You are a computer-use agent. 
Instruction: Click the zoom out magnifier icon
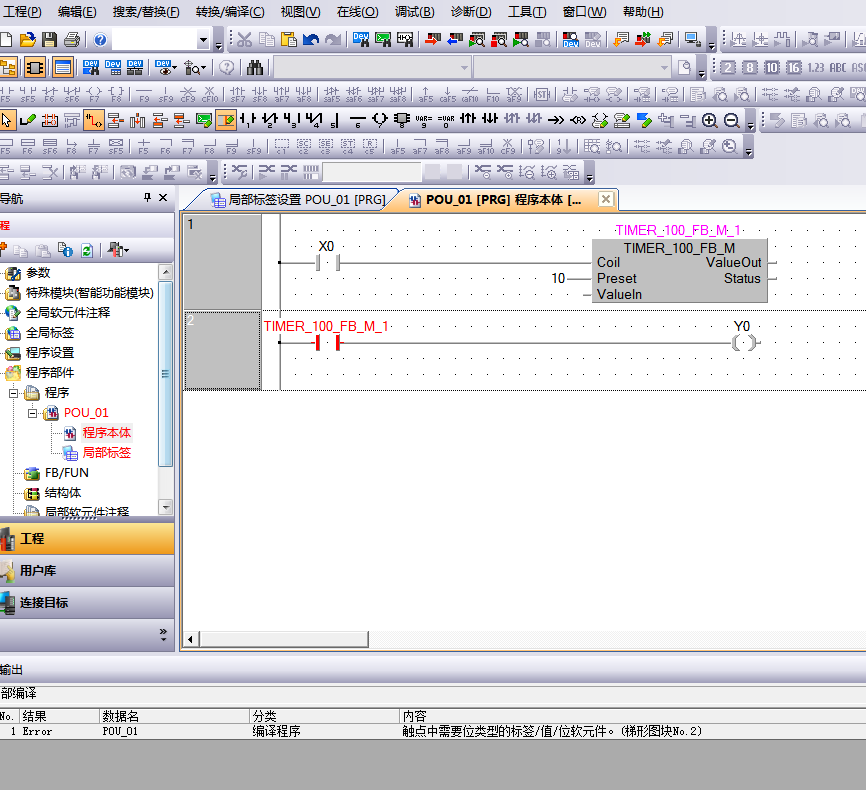[x=731, y=121]
